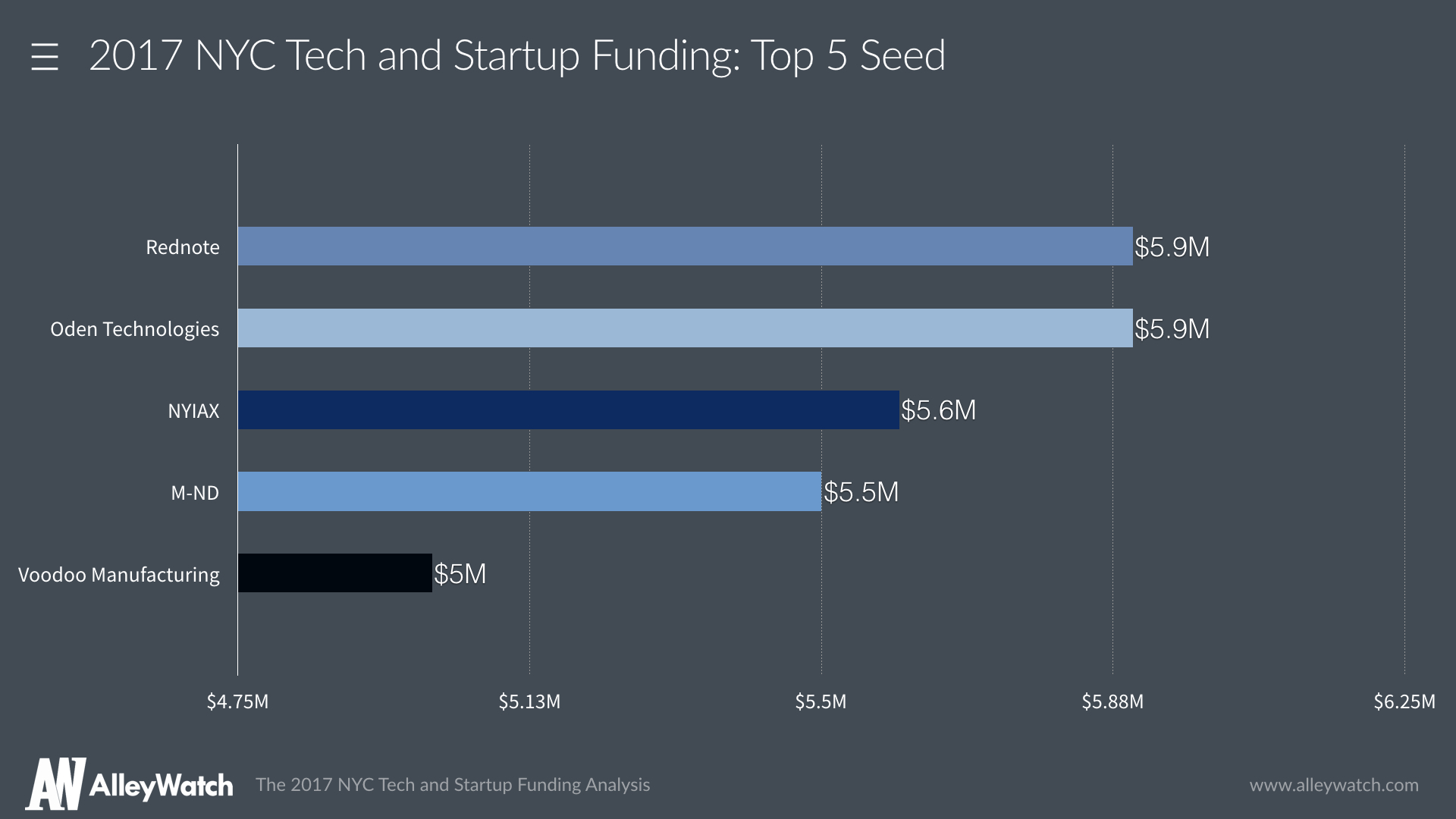Viewport: 1456px width, 819px height.
Task: Open the hamburger menu icon
Action: (45, 57)
